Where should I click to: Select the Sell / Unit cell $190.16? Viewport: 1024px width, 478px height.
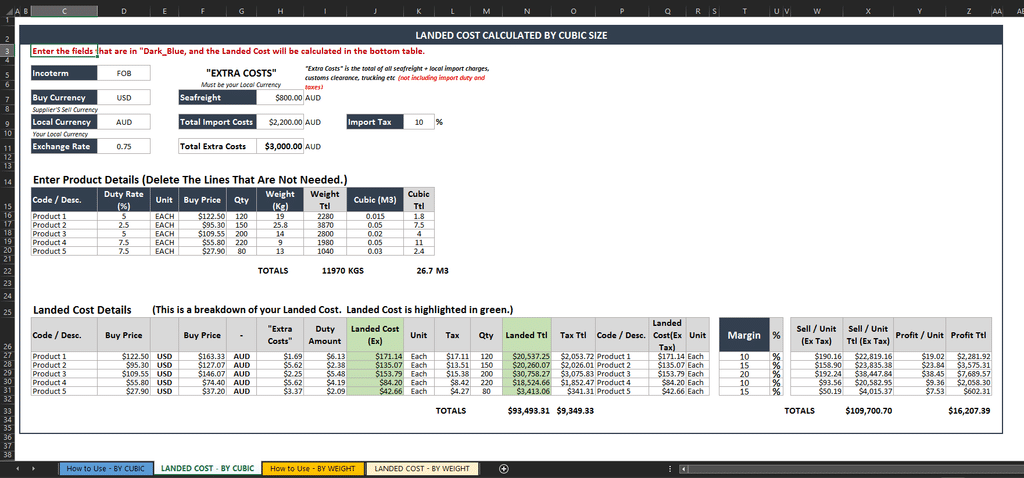pos(816,357)
